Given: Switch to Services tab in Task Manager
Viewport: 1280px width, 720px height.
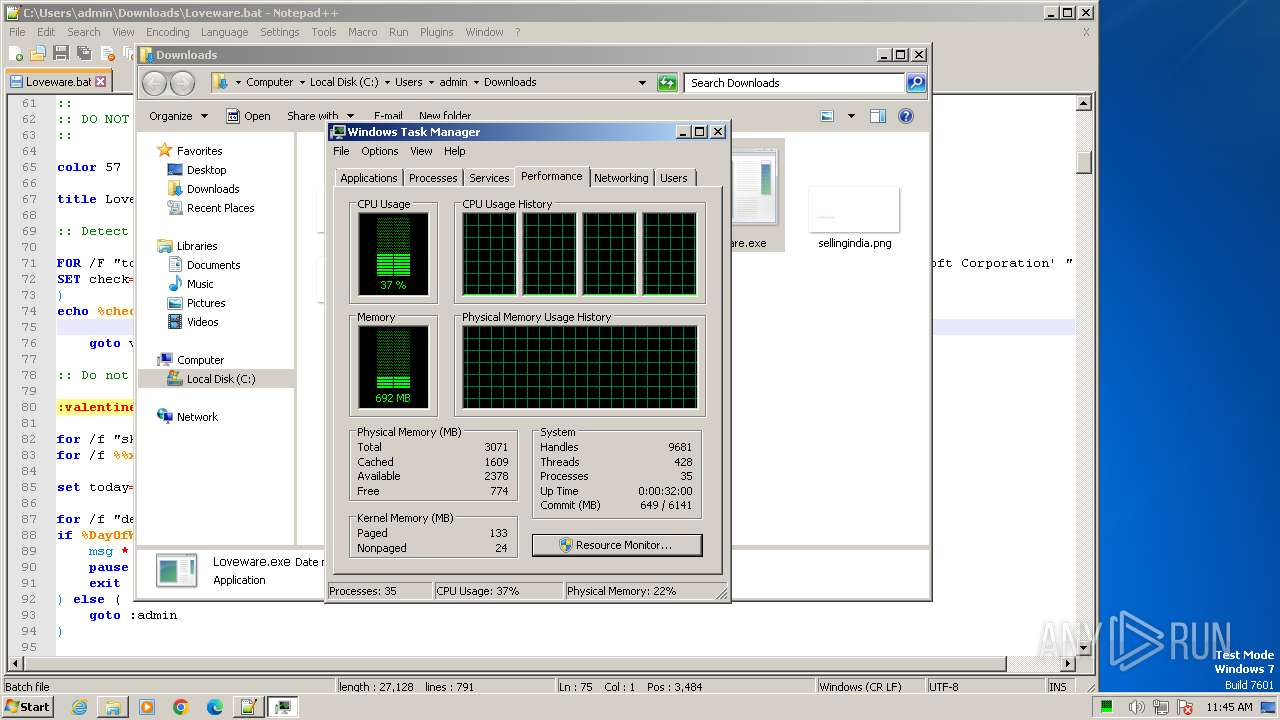Looking at the screenshot, I should click(x=489, y=178).
